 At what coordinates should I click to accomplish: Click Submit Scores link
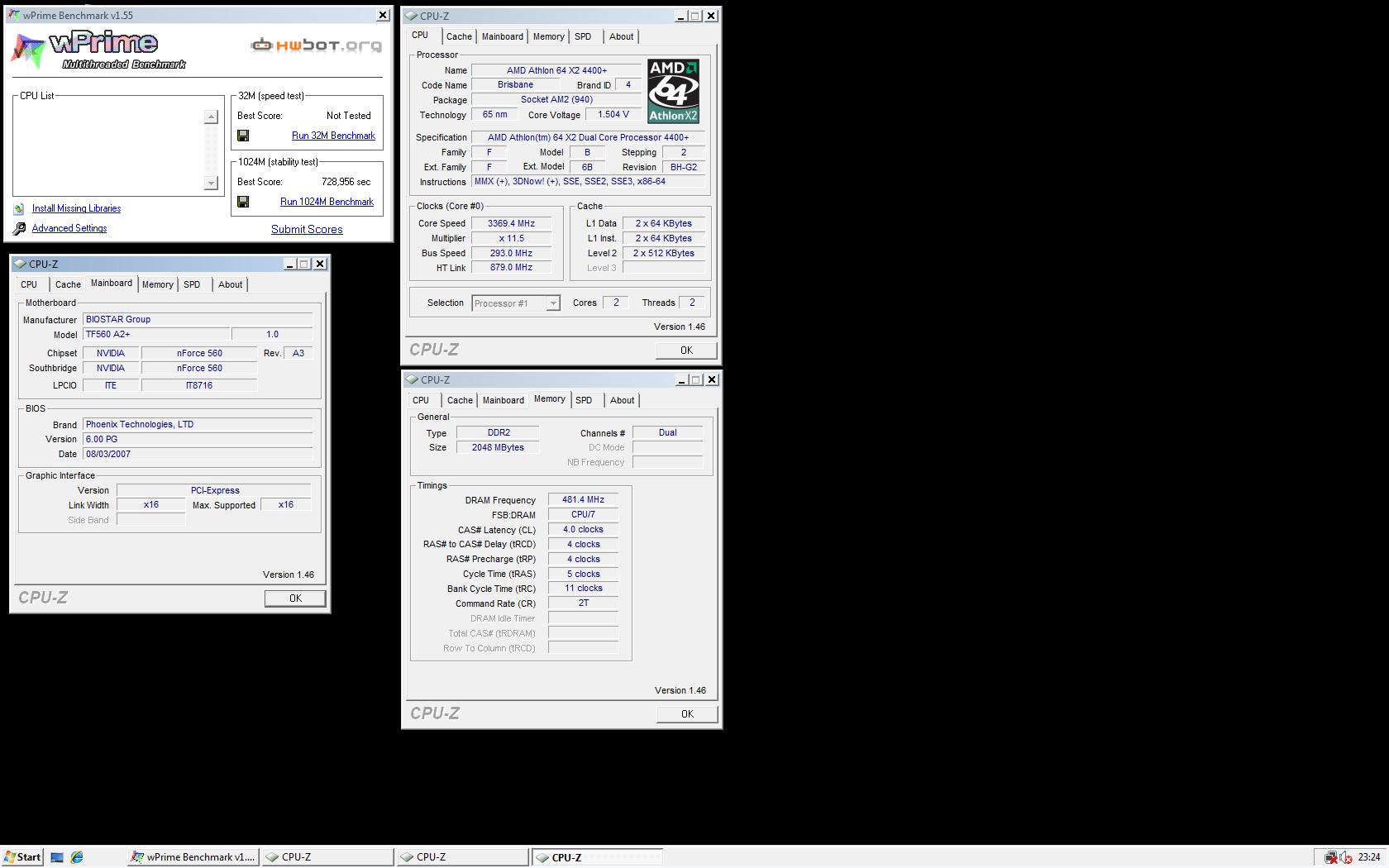(307, 230)
